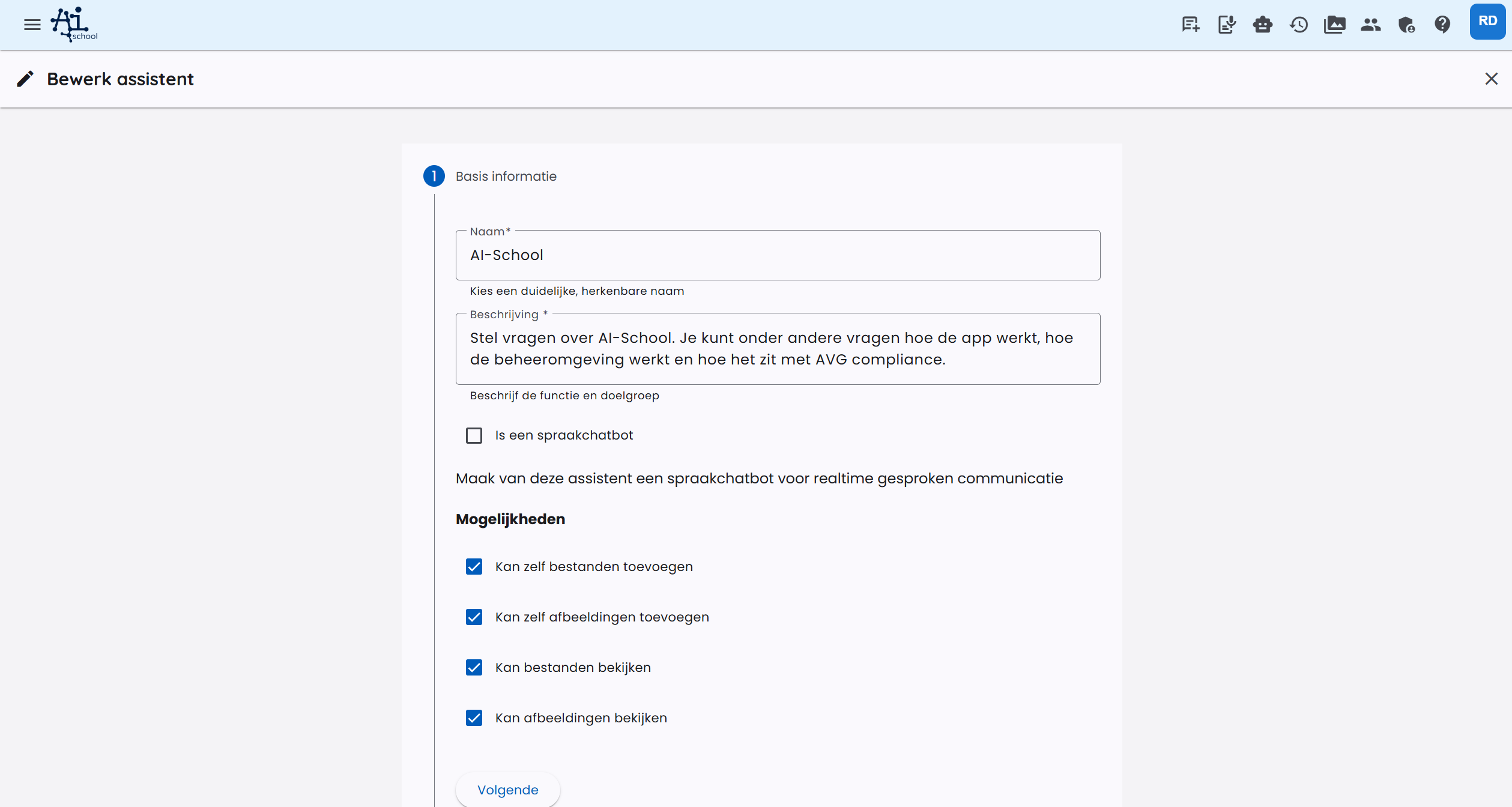Open the image gallery icon
The image size is (1512, 807).
pos(1334,24)
